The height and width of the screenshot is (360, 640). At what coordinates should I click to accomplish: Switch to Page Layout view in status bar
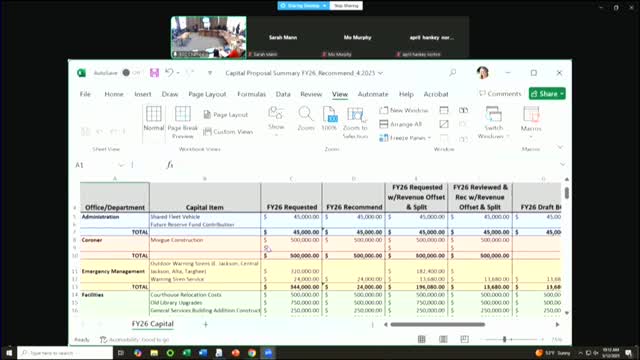click(x=443, y=339)
